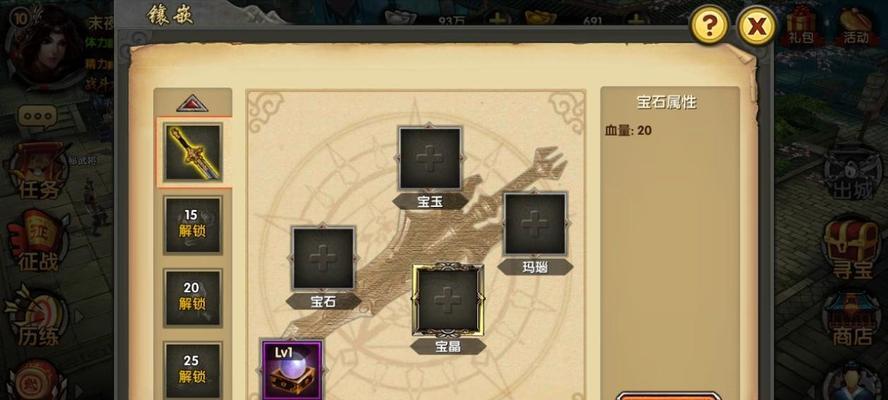Open the help question mark button
Viewport: 888px width, 400px height.
point(709,24)
